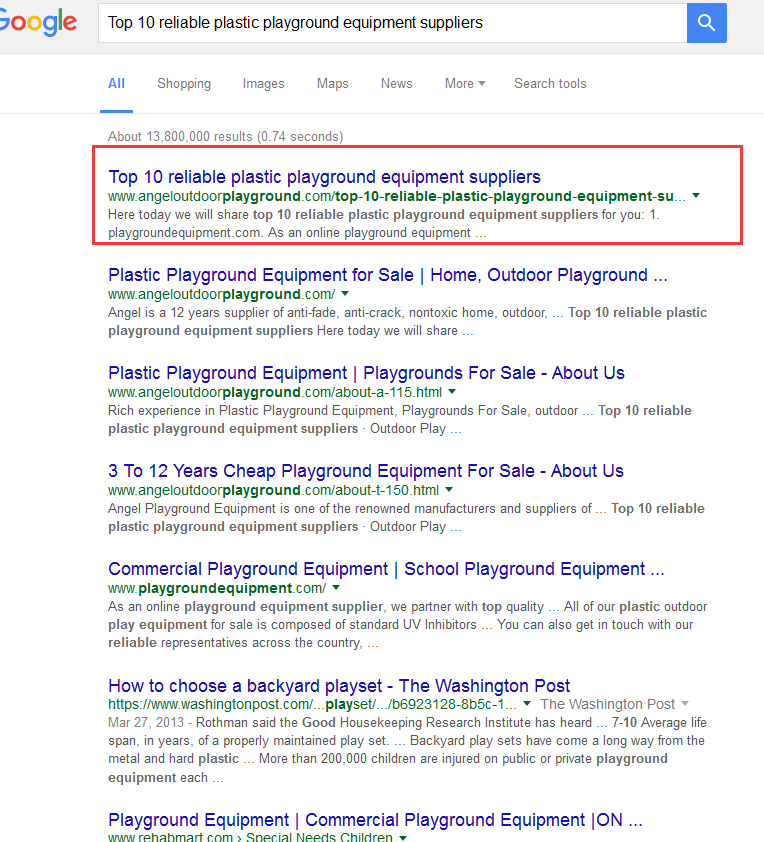Expand the More dropdown menu
The width and height of the screenshot is (764, 842).
(x=465, y=84)
